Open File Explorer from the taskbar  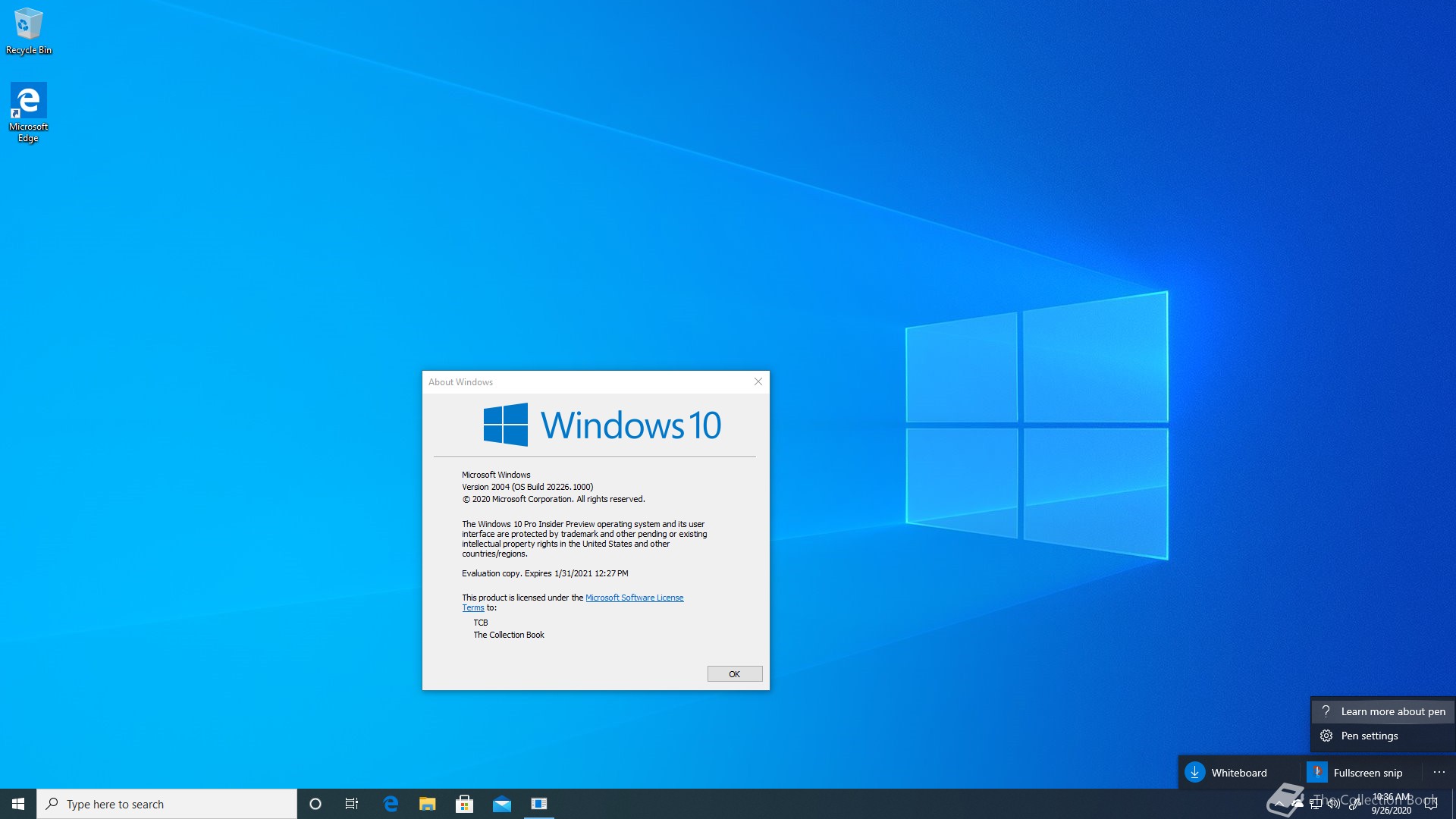(428, 804)
